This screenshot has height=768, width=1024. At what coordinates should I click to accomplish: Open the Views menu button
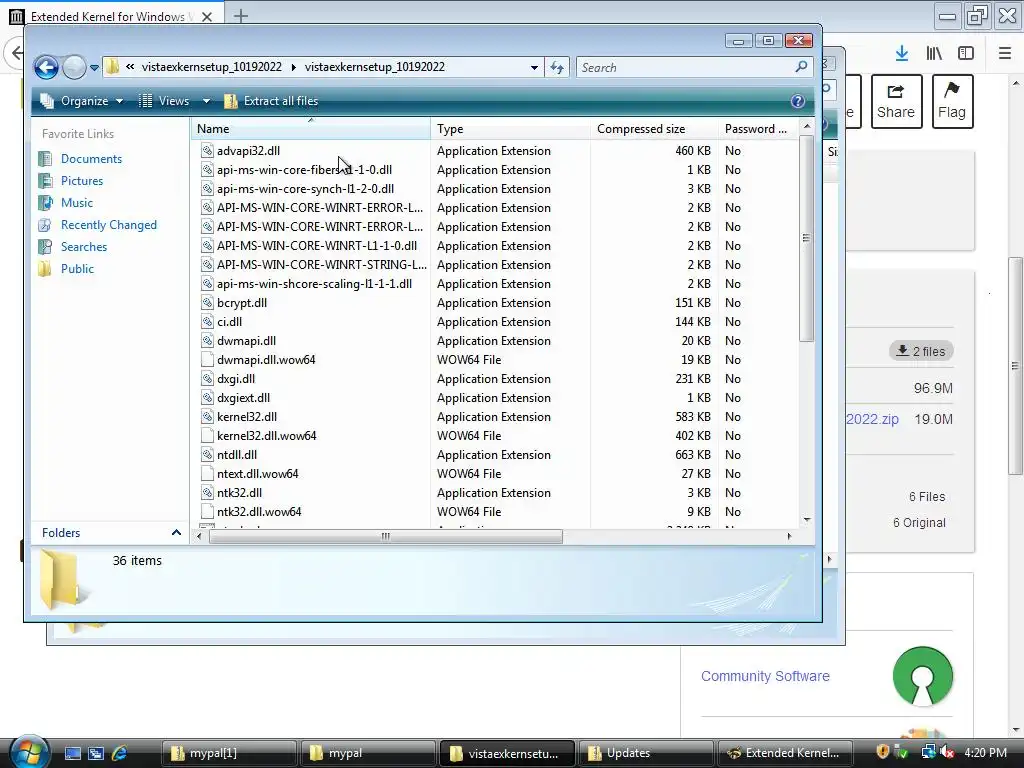click(165, 101)
